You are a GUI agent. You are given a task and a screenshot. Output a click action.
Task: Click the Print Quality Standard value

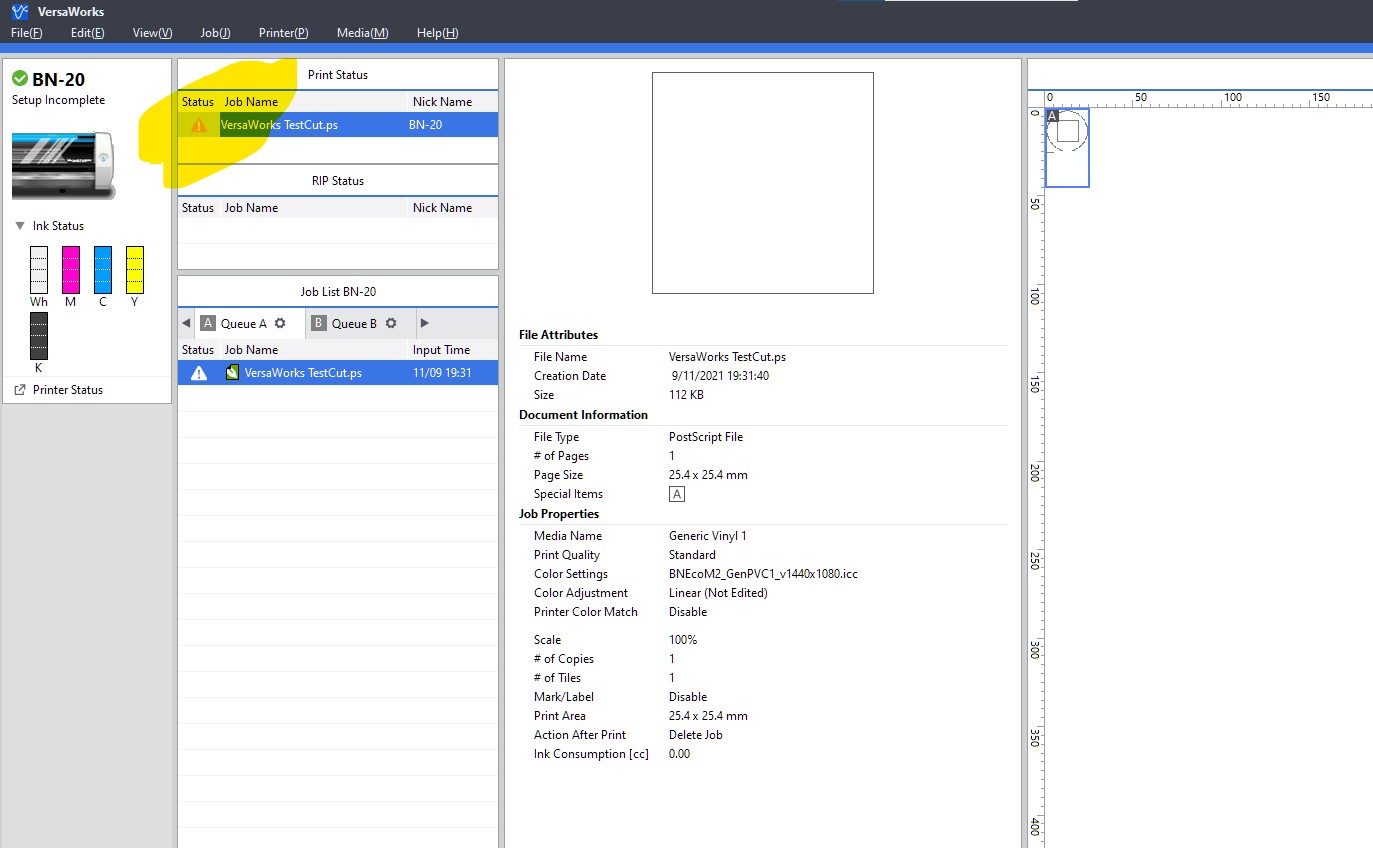[692, 555]
